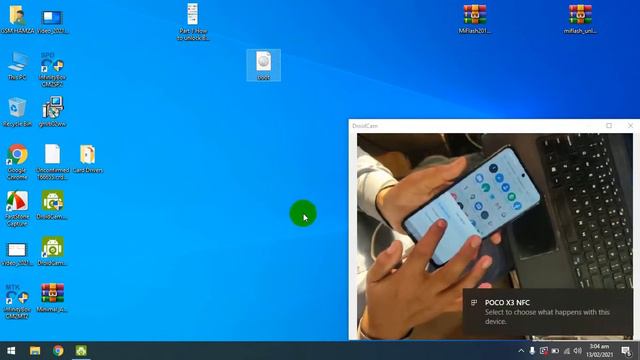Open the Action Center notifications icon

tap(626, 351)
